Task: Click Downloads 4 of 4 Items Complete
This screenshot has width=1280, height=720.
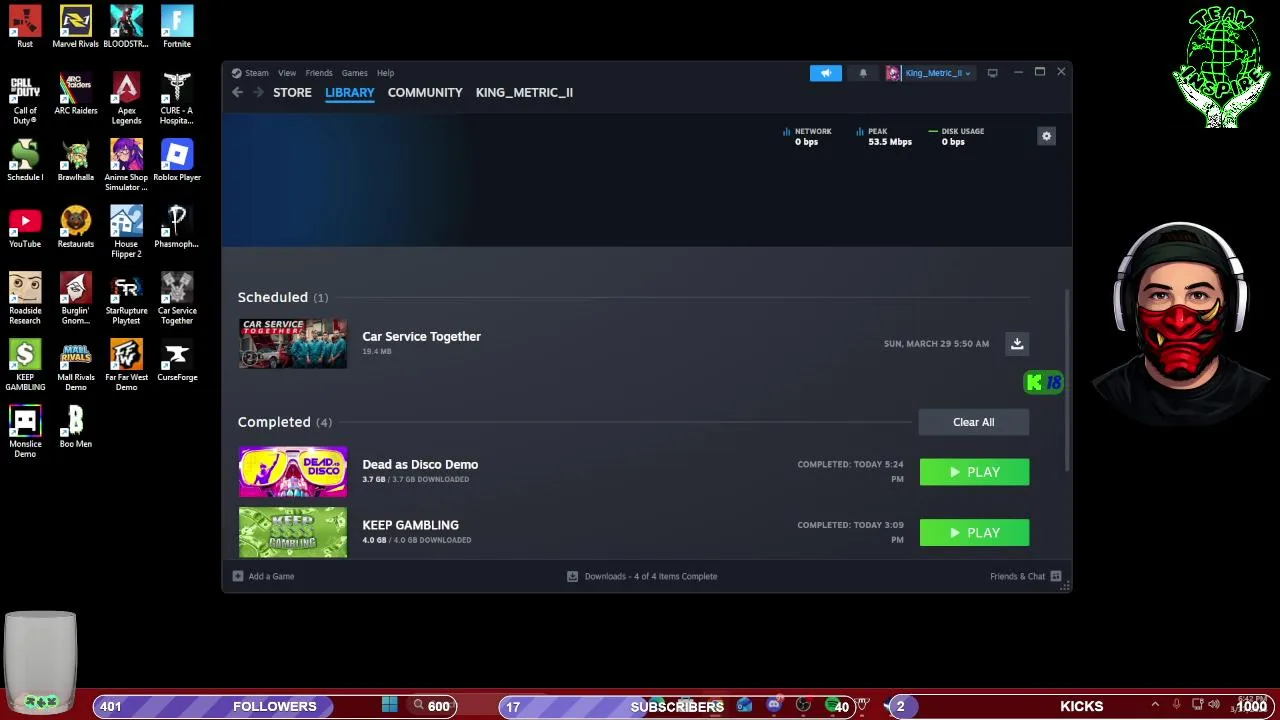Action: [642, 576]
